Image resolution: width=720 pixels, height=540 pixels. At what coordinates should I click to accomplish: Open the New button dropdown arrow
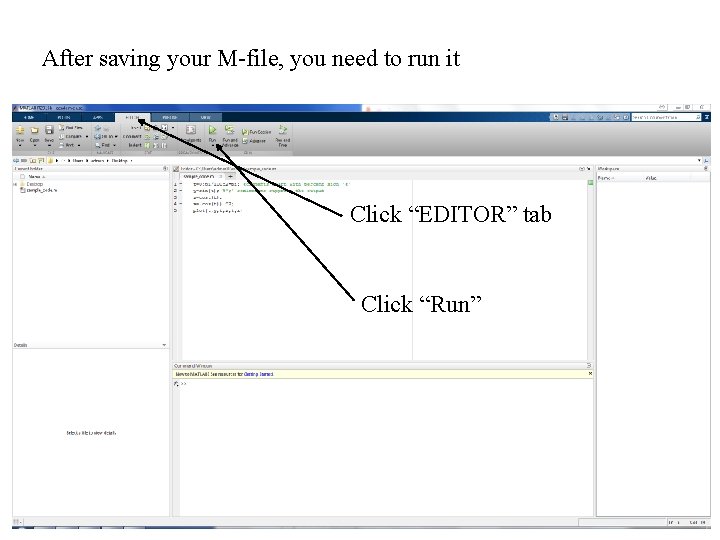tap(20, 146)
